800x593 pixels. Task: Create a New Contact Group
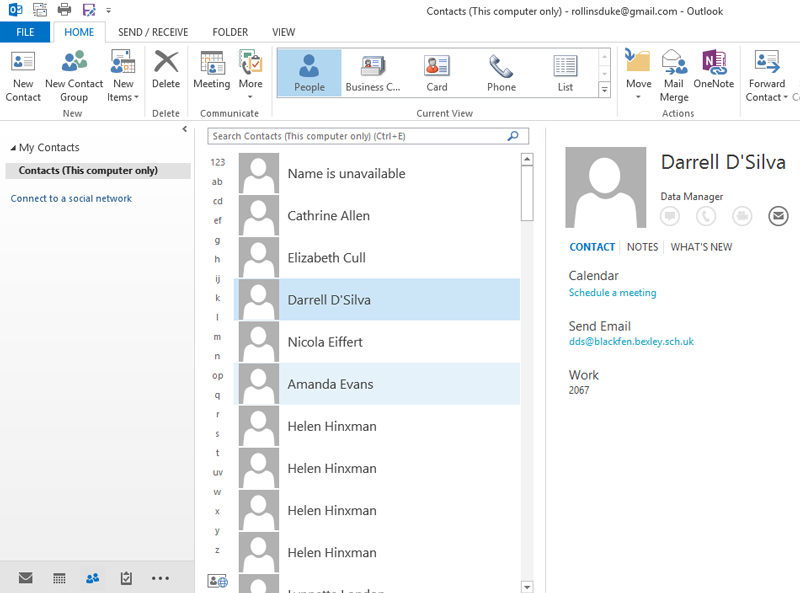pyautogui.click(x=74, y=77)
